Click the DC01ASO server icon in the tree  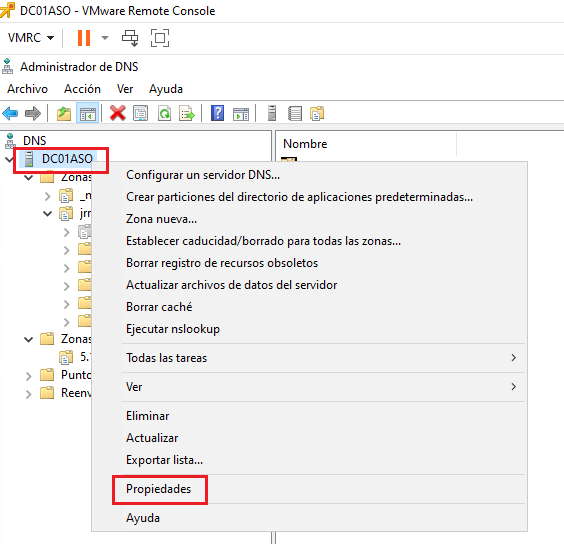(x=29, y=159)
